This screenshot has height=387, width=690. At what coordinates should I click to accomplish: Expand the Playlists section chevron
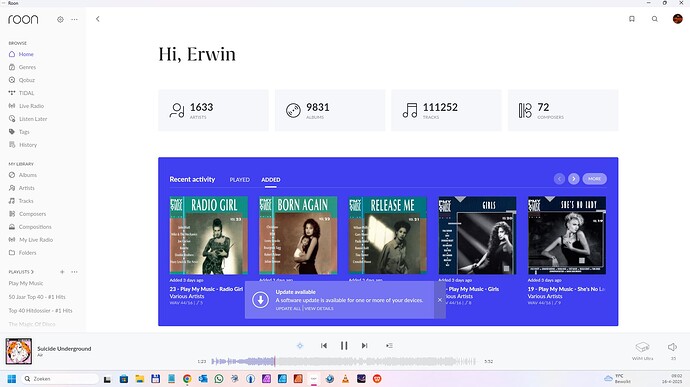[32, 272]
